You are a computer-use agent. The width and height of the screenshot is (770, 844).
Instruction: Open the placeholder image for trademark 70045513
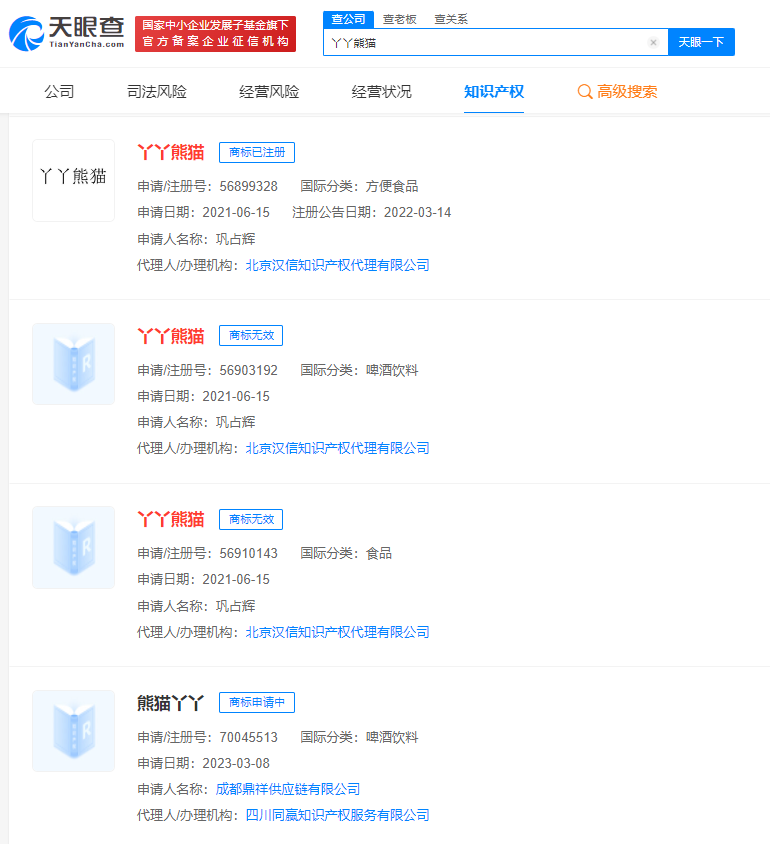74,731
